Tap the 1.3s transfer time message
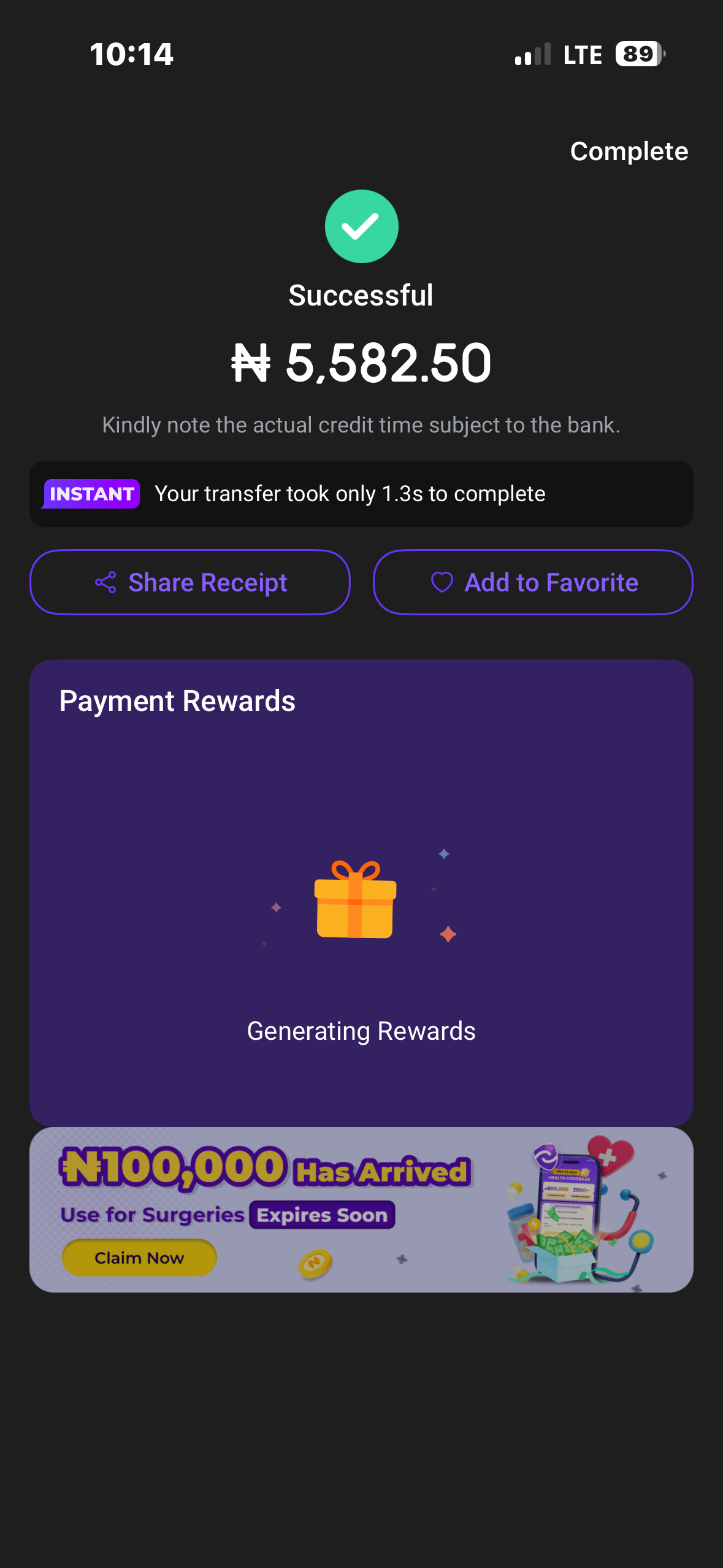Viewport: 723px width, 1568px height. tap(350, 494)
